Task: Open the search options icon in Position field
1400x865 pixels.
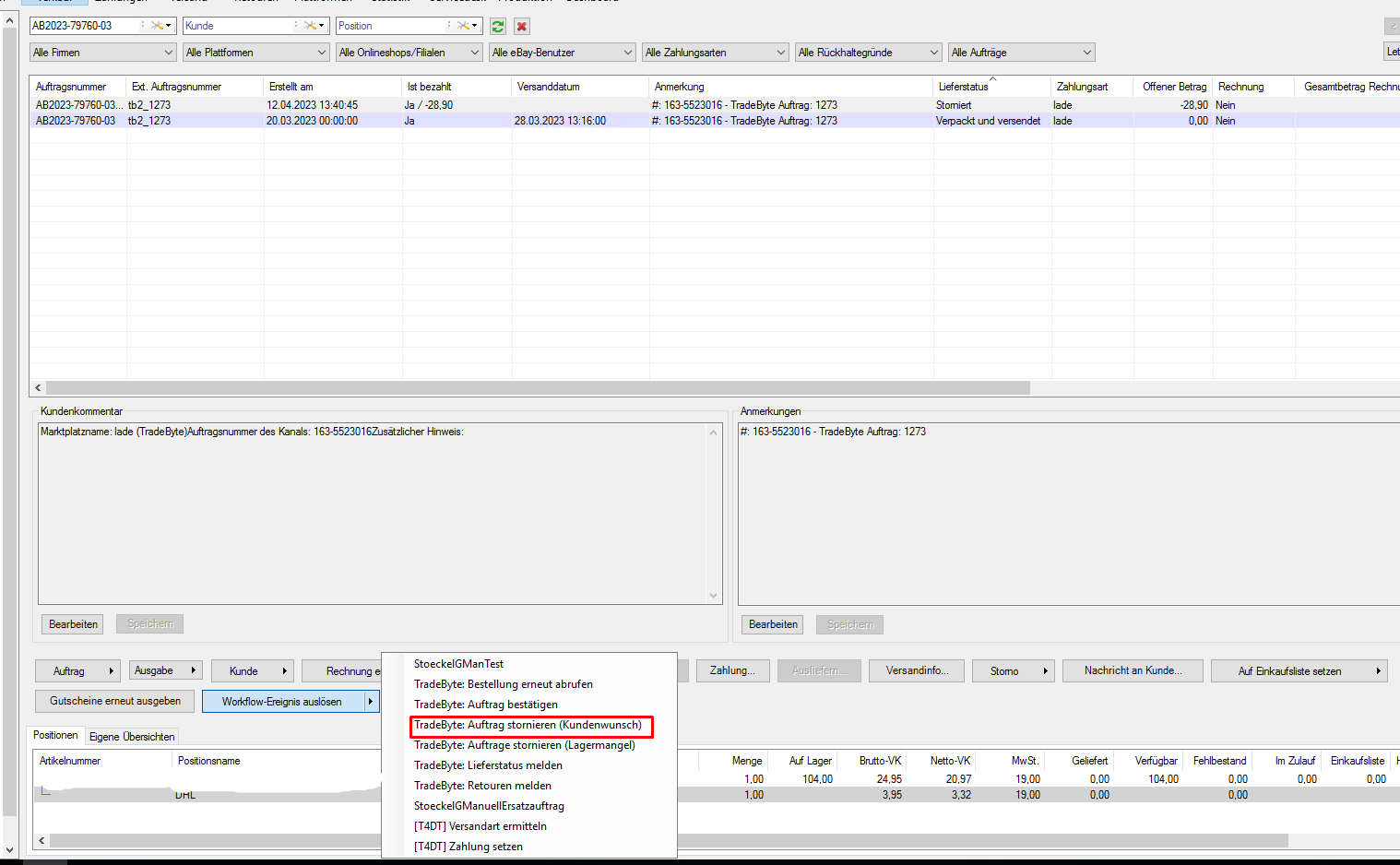Action: click(469, 26)
